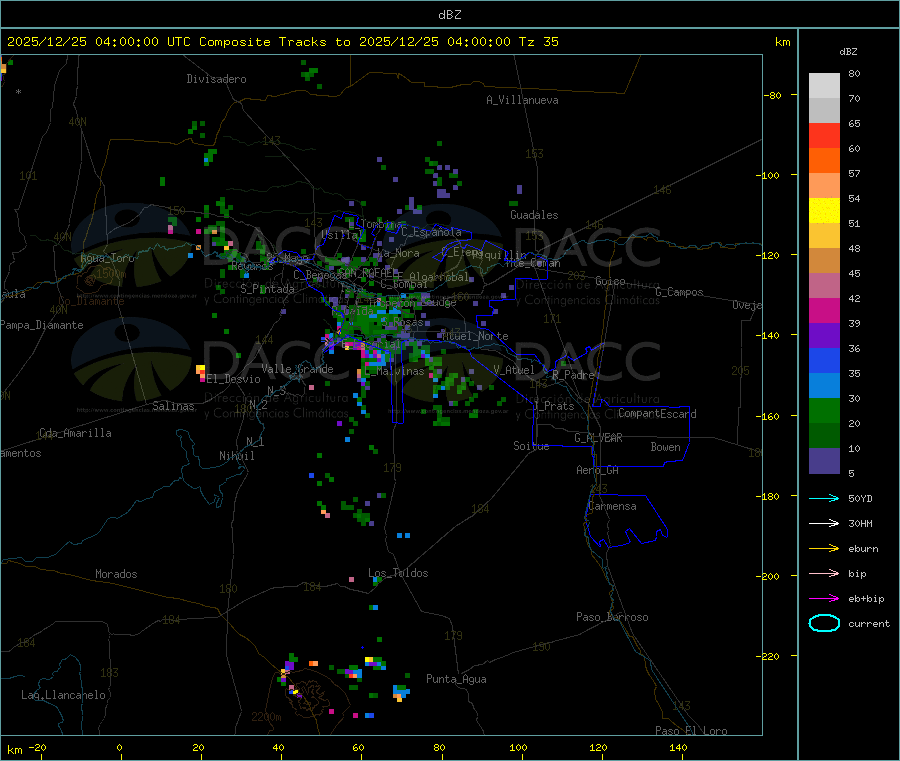900x761 pixels.
Task: Click the CompartEscard place label
Action: [657, 414]
